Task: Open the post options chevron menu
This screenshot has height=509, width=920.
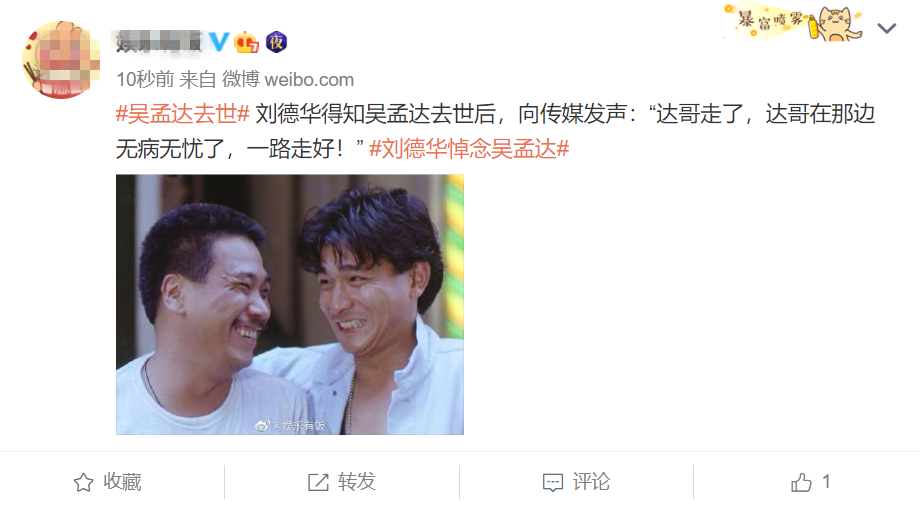Action: coord(887,28)
